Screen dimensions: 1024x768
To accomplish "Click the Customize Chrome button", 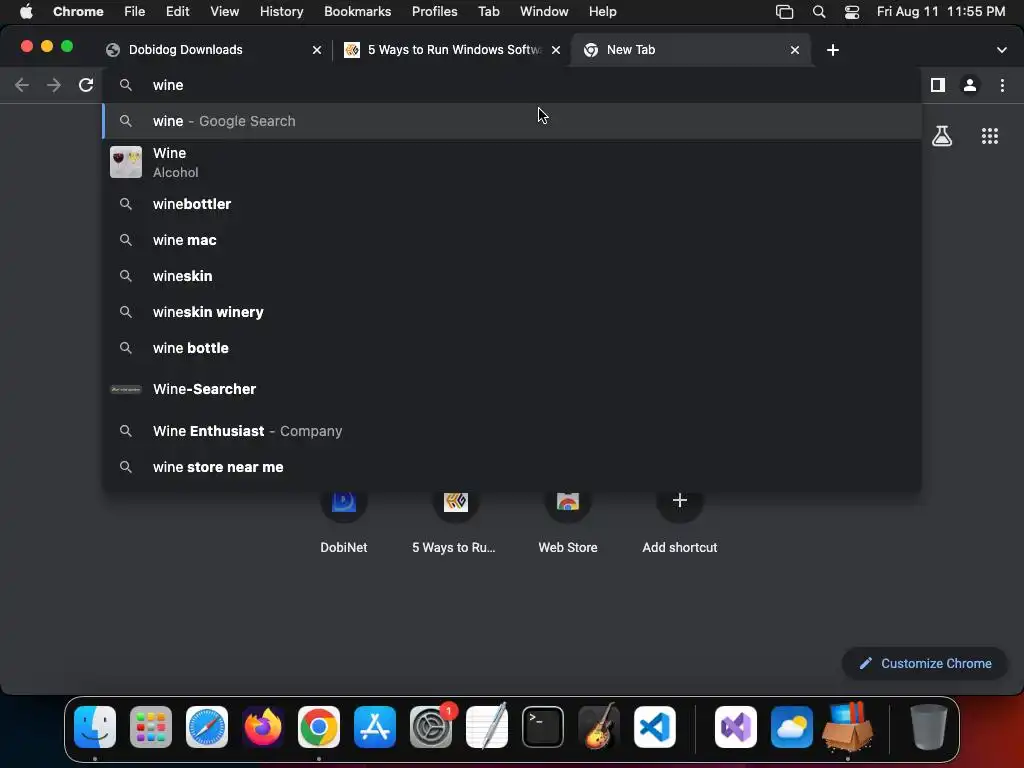I will 925,664.
